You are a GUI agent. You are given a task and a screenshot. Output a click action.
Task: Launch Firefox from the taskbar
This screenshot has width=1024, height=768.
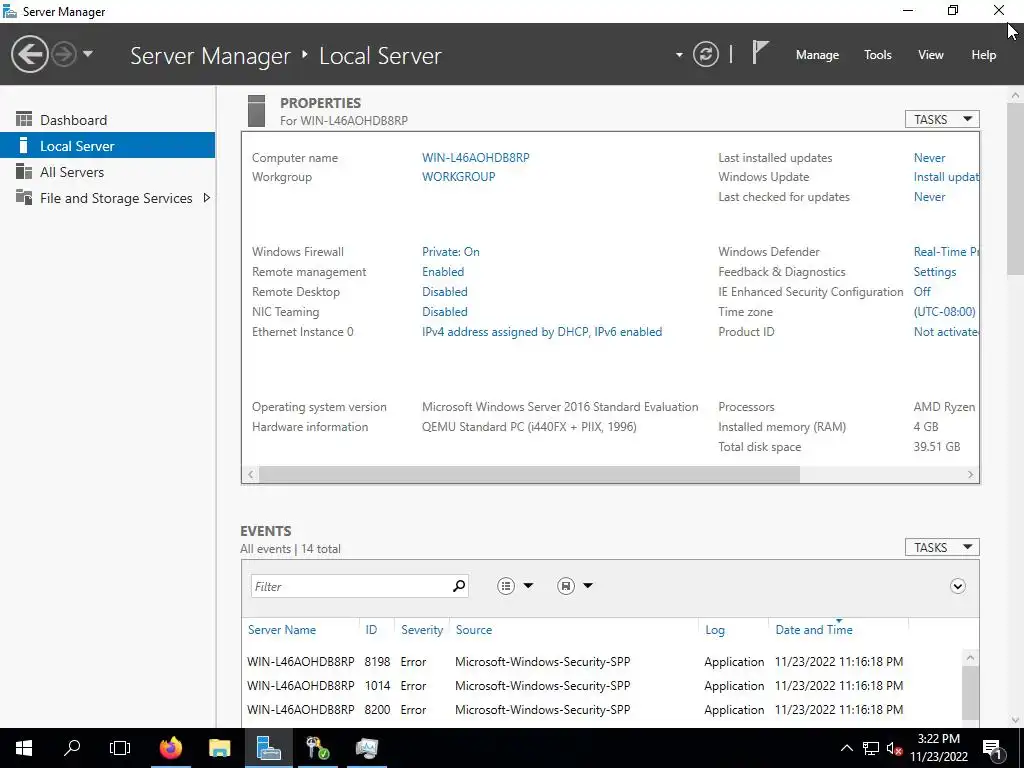(x=171, y=748)
